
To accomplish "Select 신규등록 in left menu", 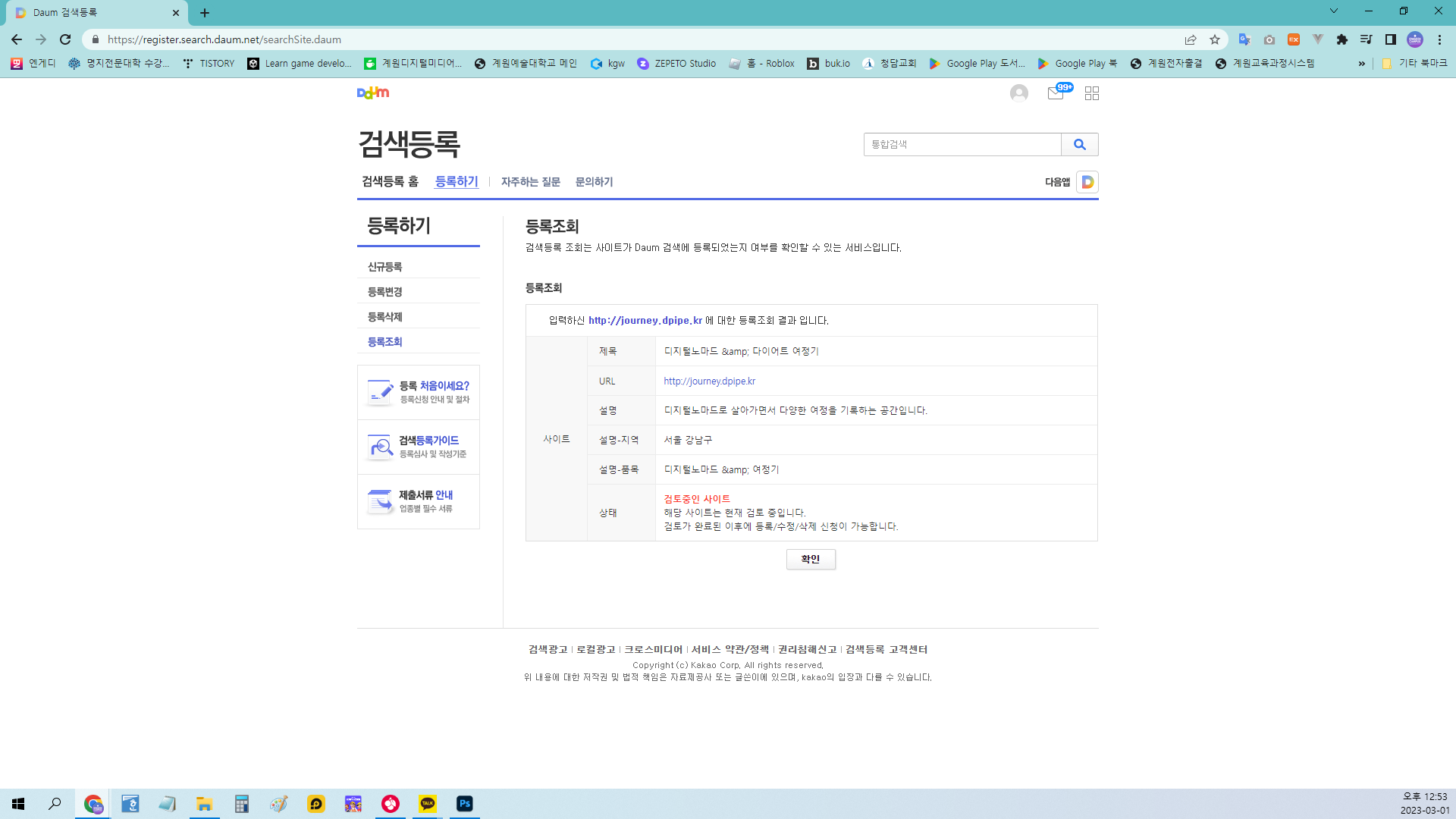I will pos(385,267).
